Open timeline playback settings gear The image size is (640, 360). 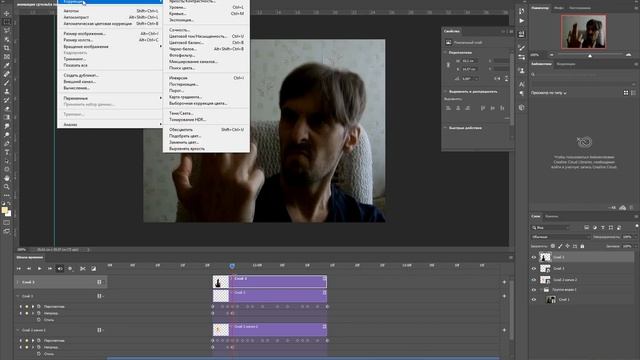70,269
